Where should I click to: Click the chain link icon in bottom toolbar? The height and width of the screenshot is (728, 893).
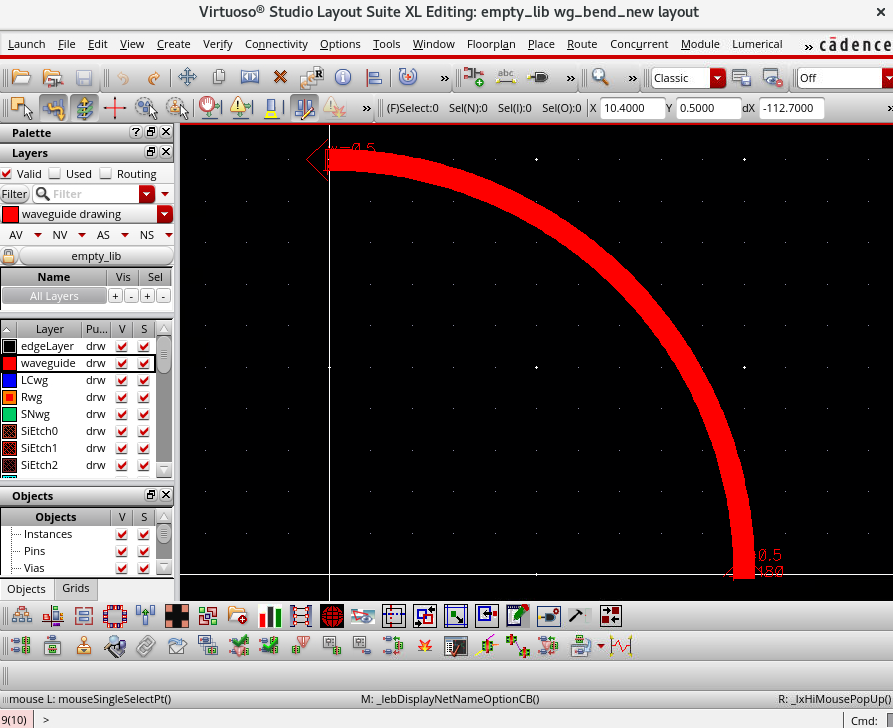(146, 646)
